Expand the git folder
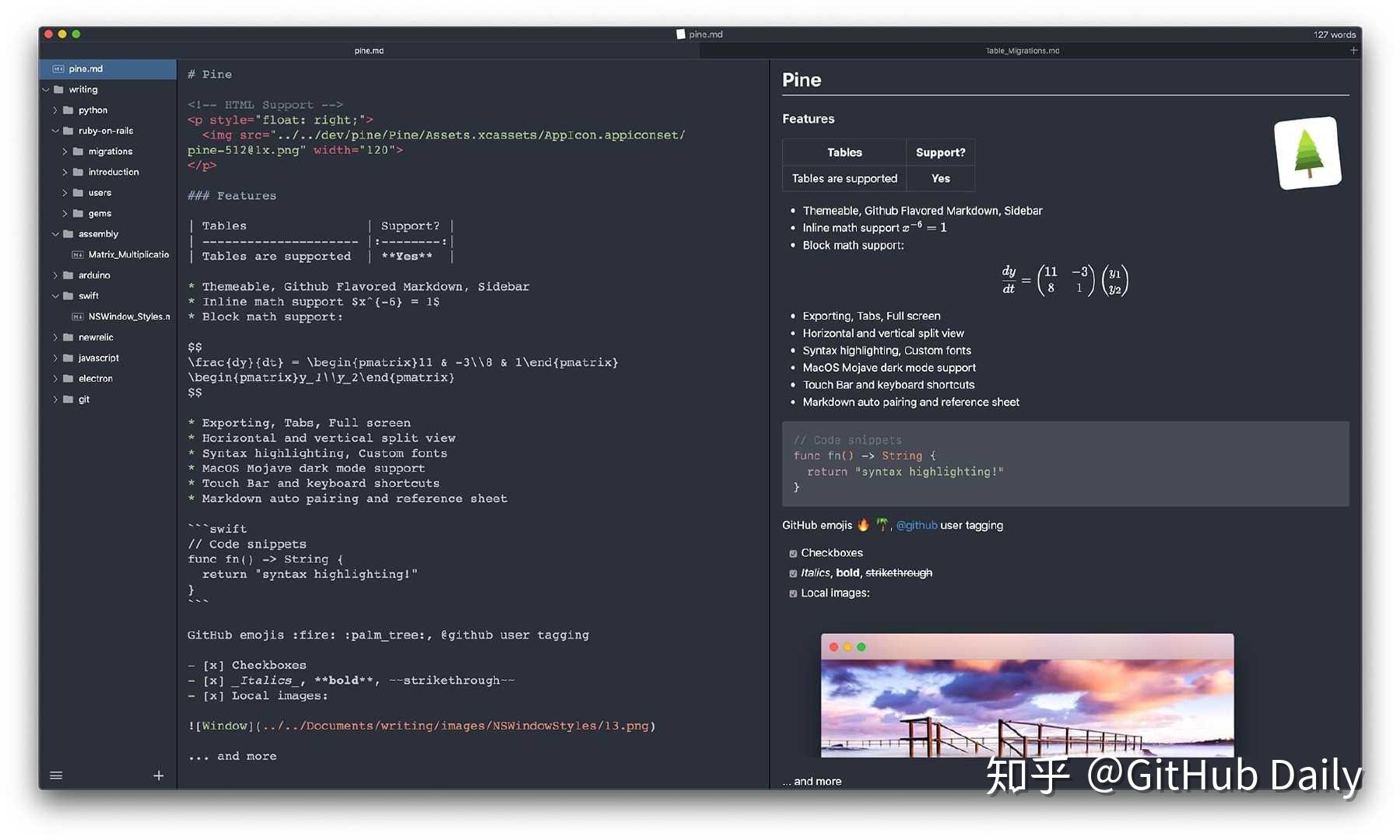1400x840 pixels. (x=55, y=399)
